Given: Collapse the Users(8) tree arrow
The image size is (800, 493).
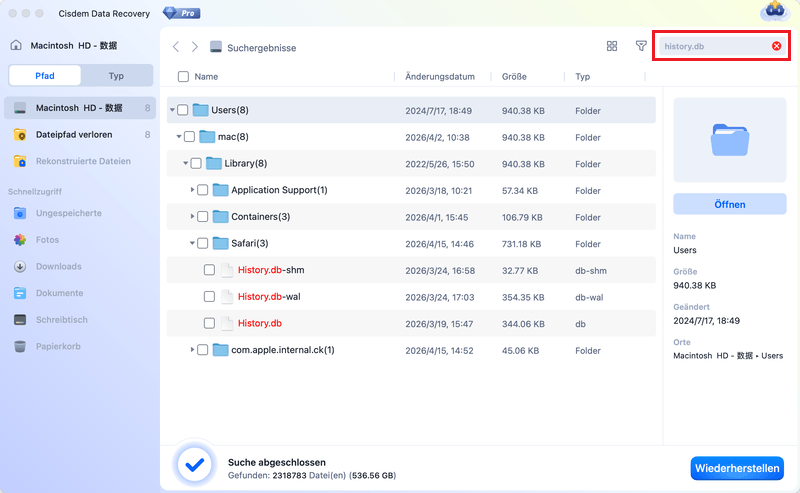Looking at the screenshot, I should (x=172, y=110).
